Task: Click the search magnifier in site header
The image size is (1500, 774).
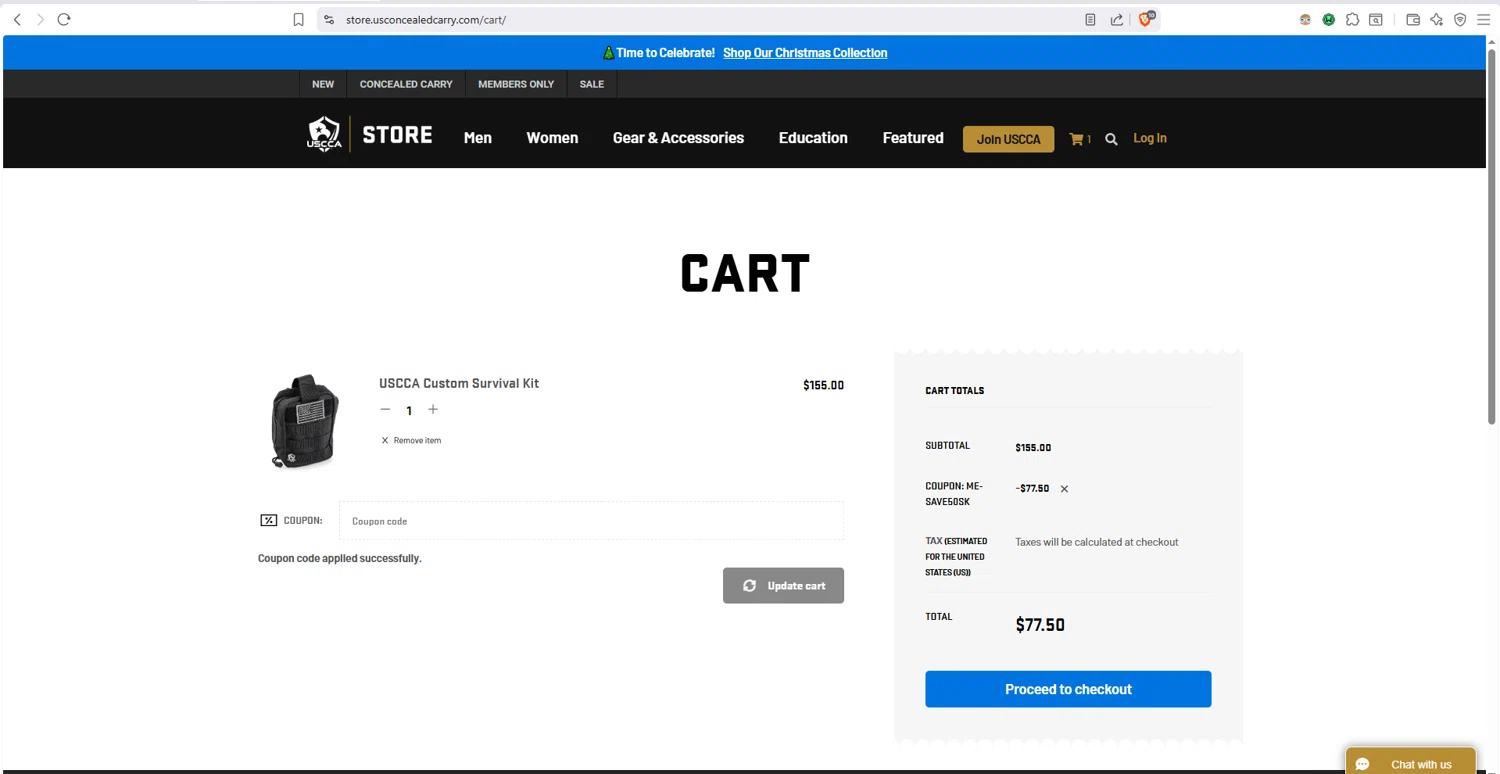Action: (1111, 139)
